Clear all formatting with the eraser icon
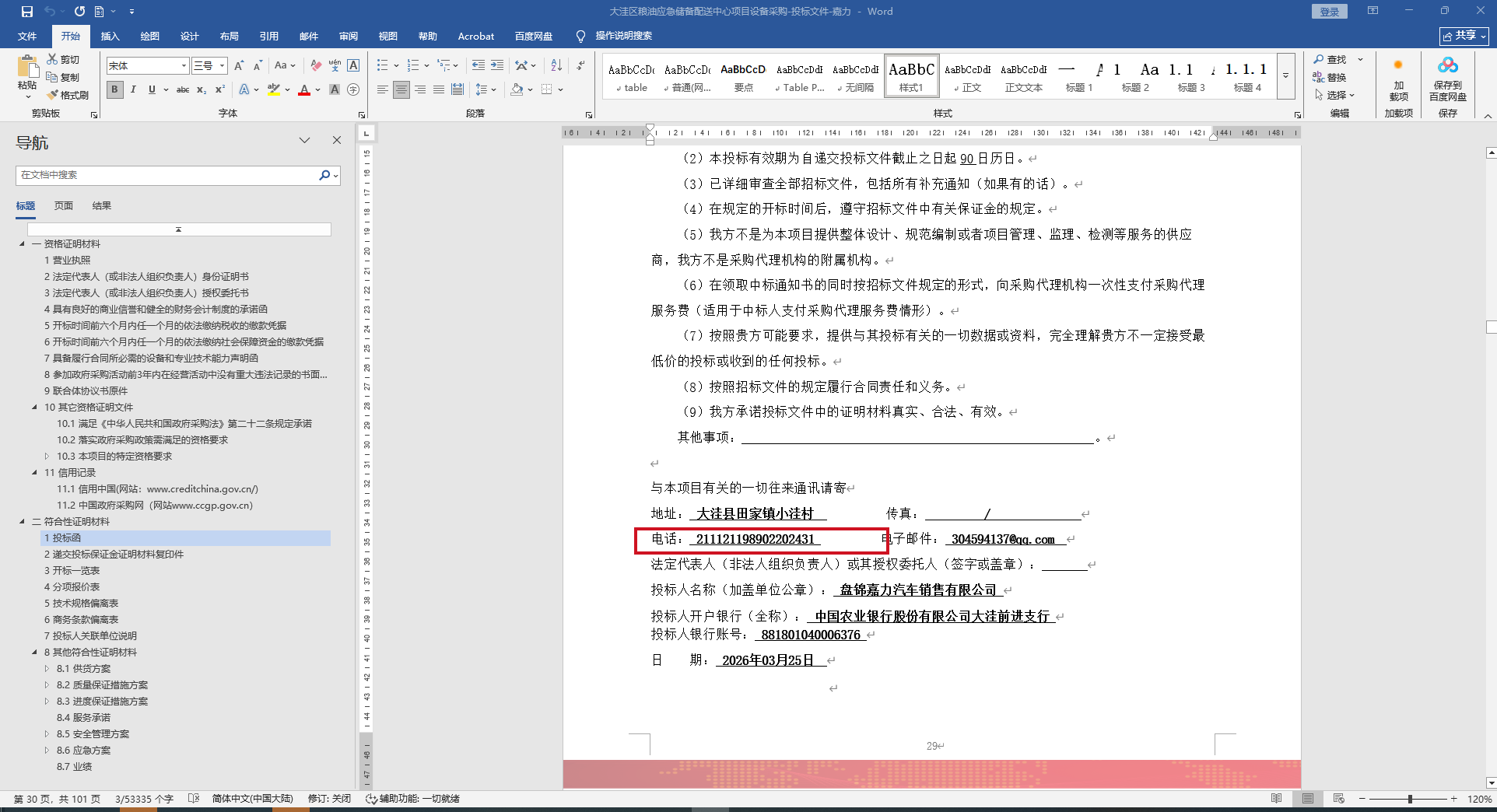Image resolution: width=1497 pixels, height=812 pixels. pos(316,65)
